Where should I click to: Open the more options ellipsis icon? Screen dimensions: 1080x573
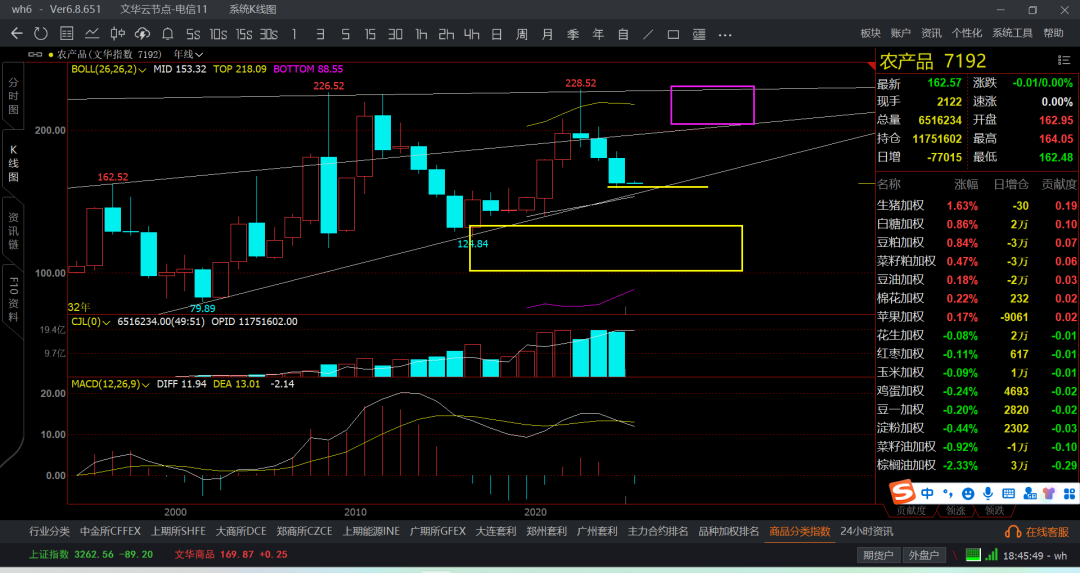[725, 34]
